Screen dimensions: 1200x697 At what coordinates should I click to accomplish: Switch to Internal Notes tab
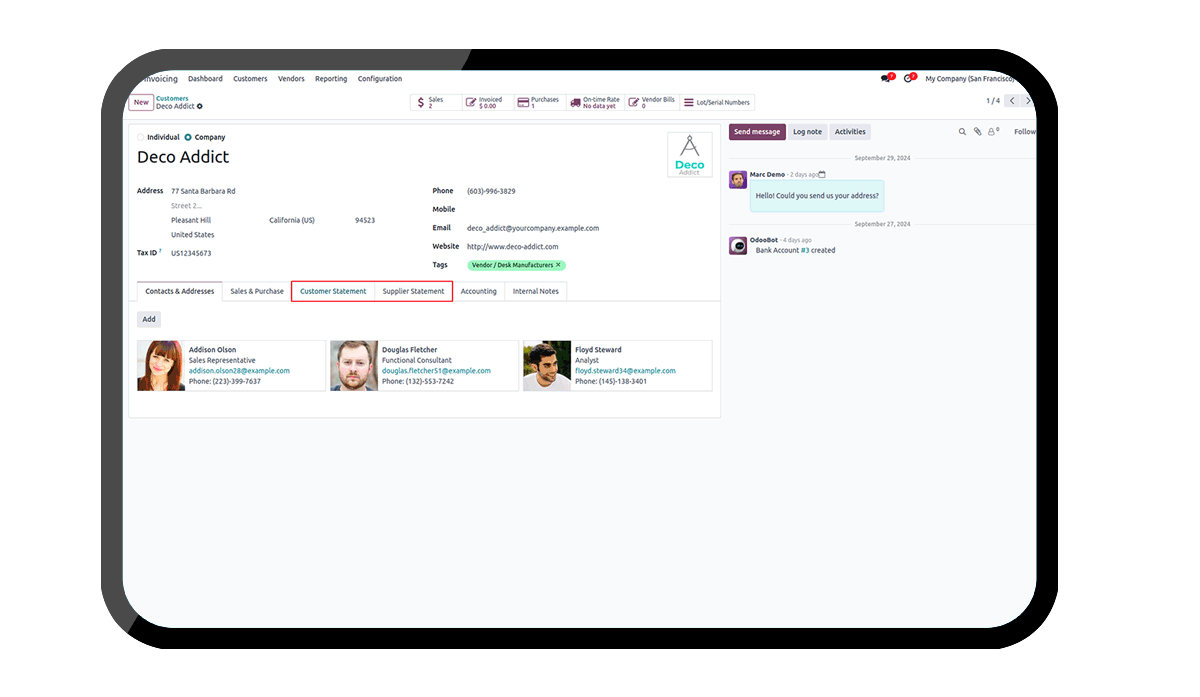pyautogui.click(x=536, y=291)
